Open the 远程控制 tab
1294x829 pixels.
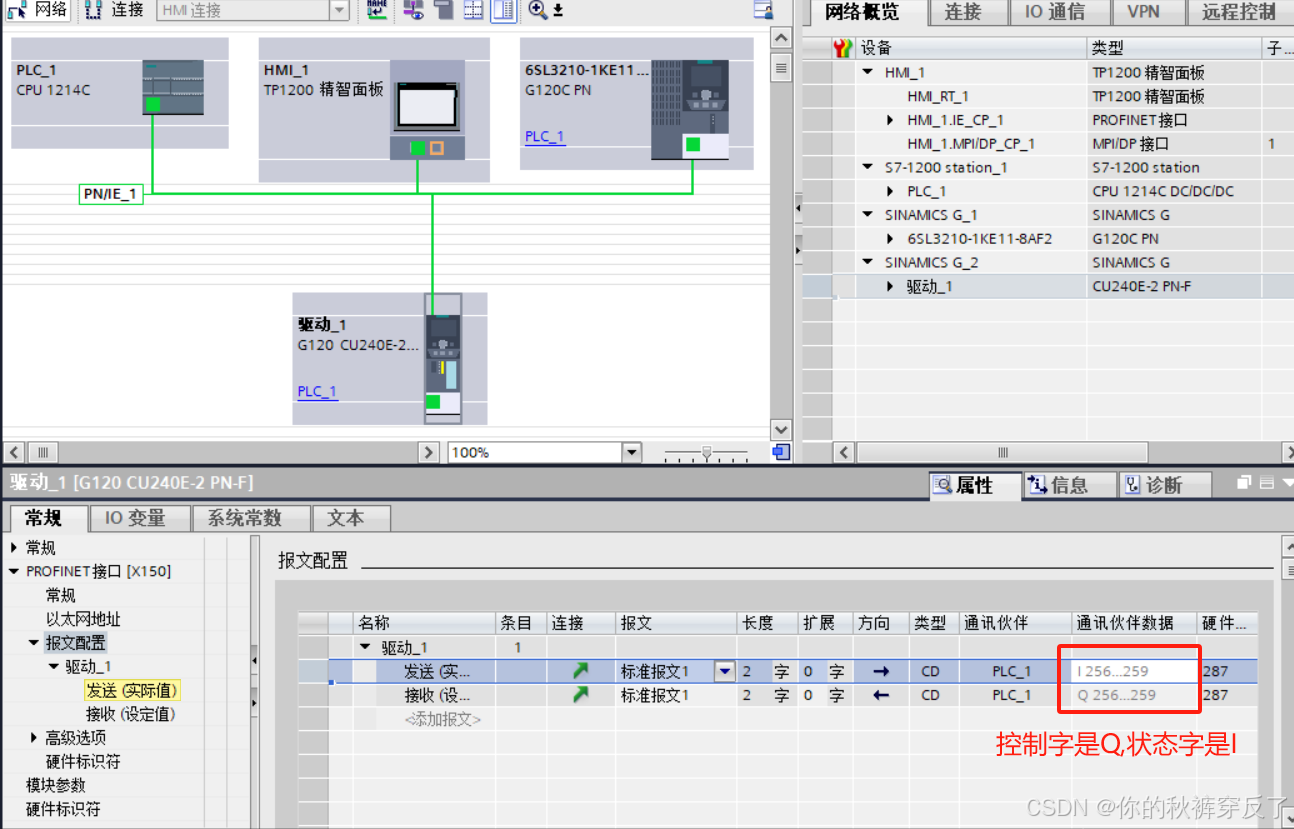pos(1239,12)
